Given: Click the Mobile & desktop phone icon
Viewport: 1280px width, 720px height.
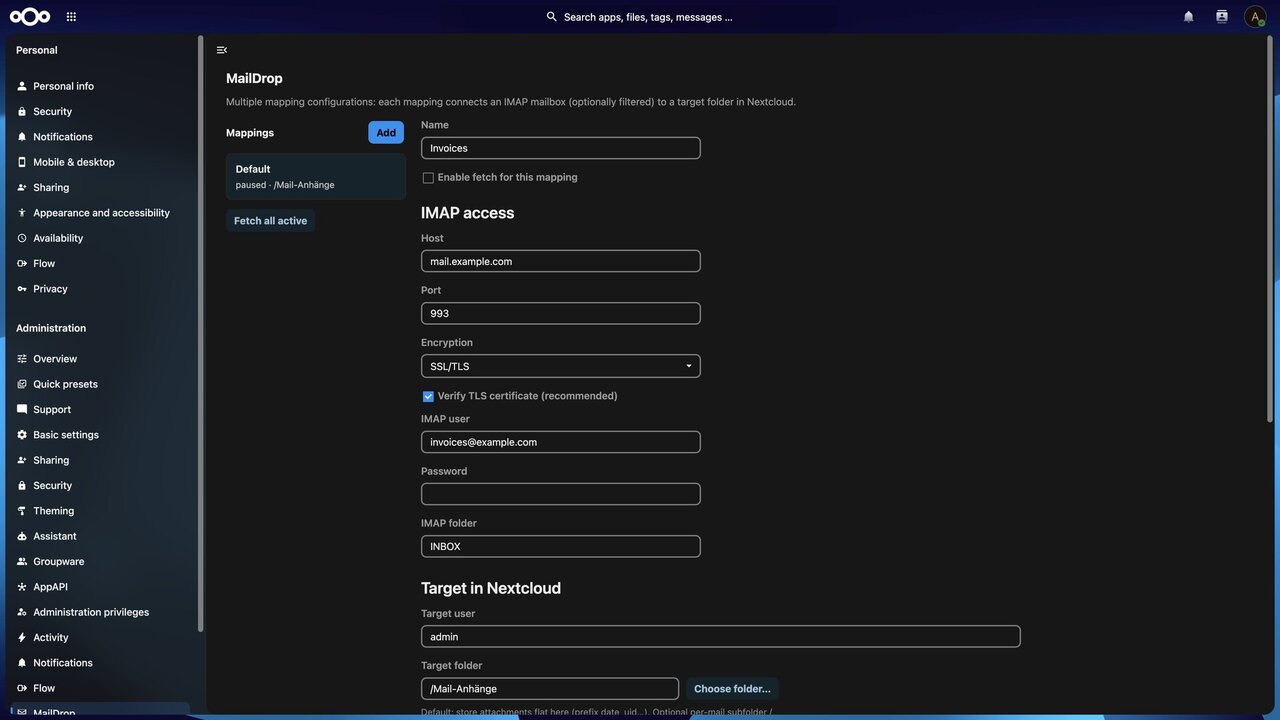Looking at the screenshot, I should click(22, 162).
